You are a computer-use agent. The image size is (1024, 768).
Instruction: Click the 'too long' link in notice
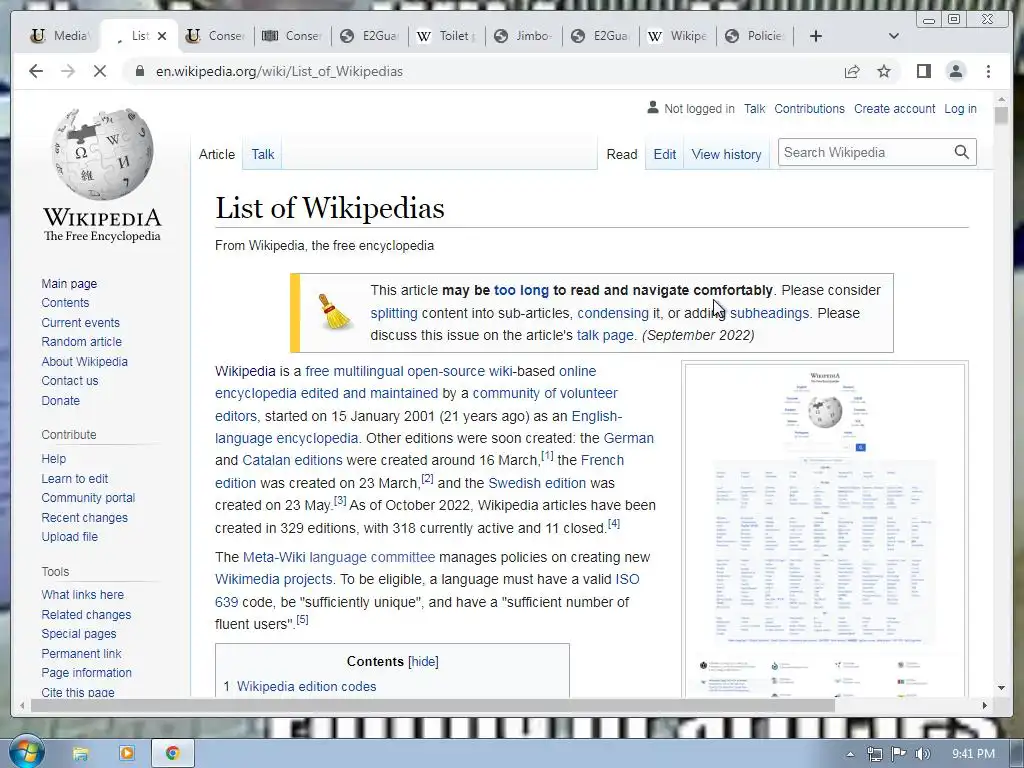521,290
